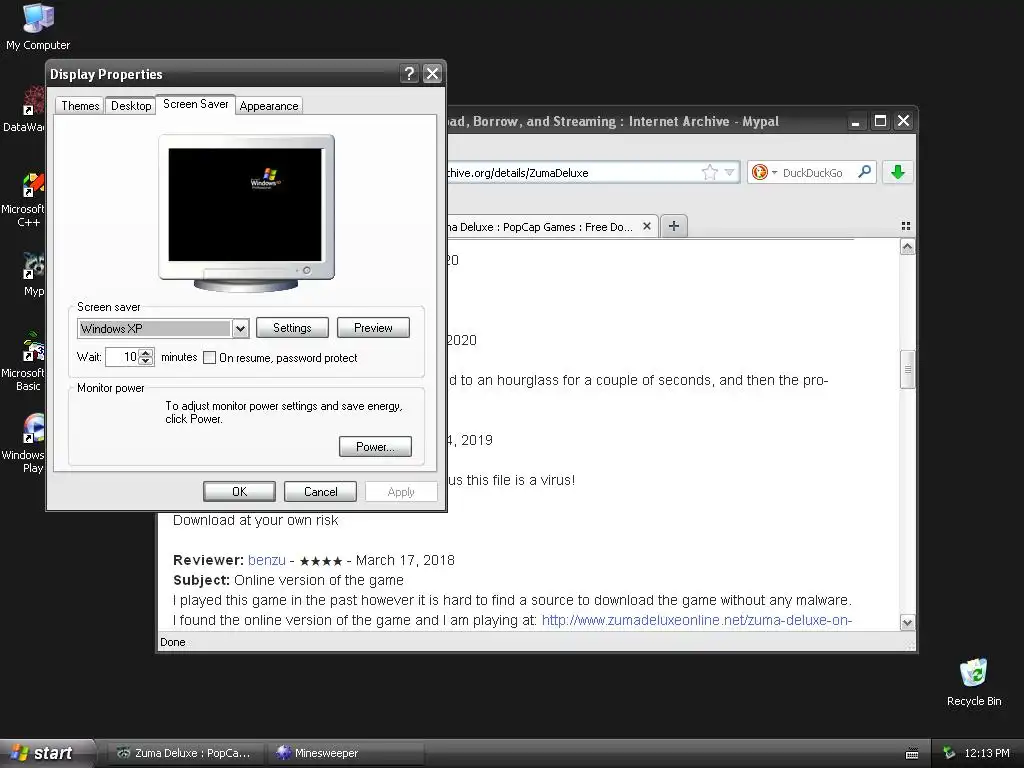The image size is (1024, 768).
Task: Click the help question mark in Display Properties
Action: (409, 73)
